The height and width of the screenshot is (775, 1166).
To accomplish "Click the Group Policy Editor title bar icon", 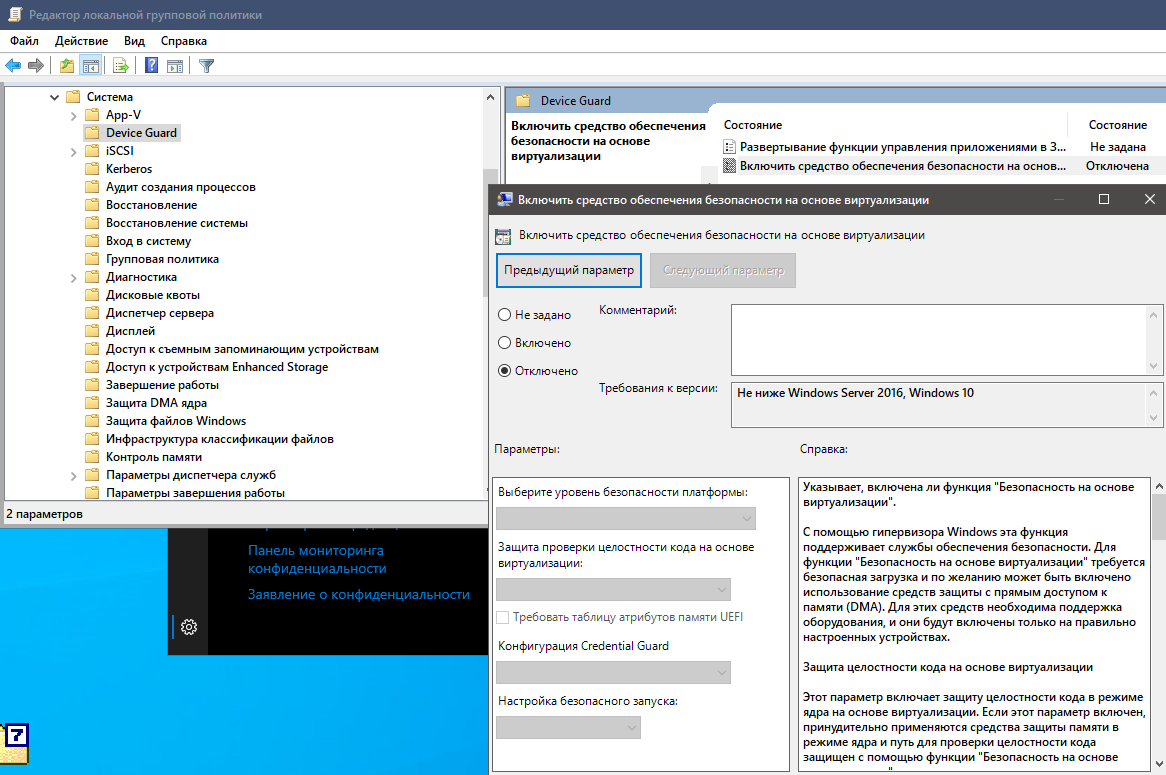I will point(14,14).
